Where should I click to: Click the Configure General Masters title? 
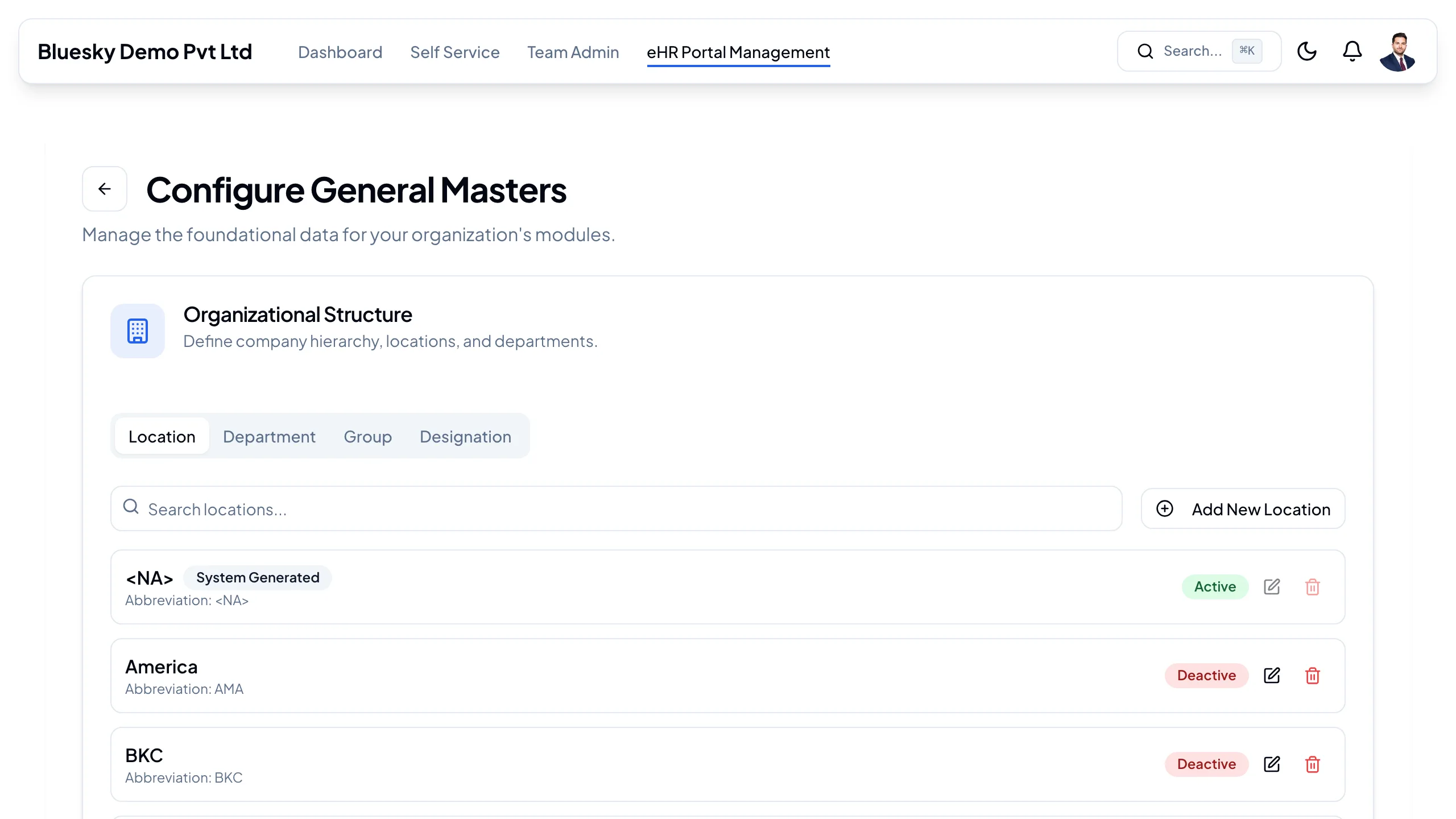pyautogui.click(x=357, y=190)
